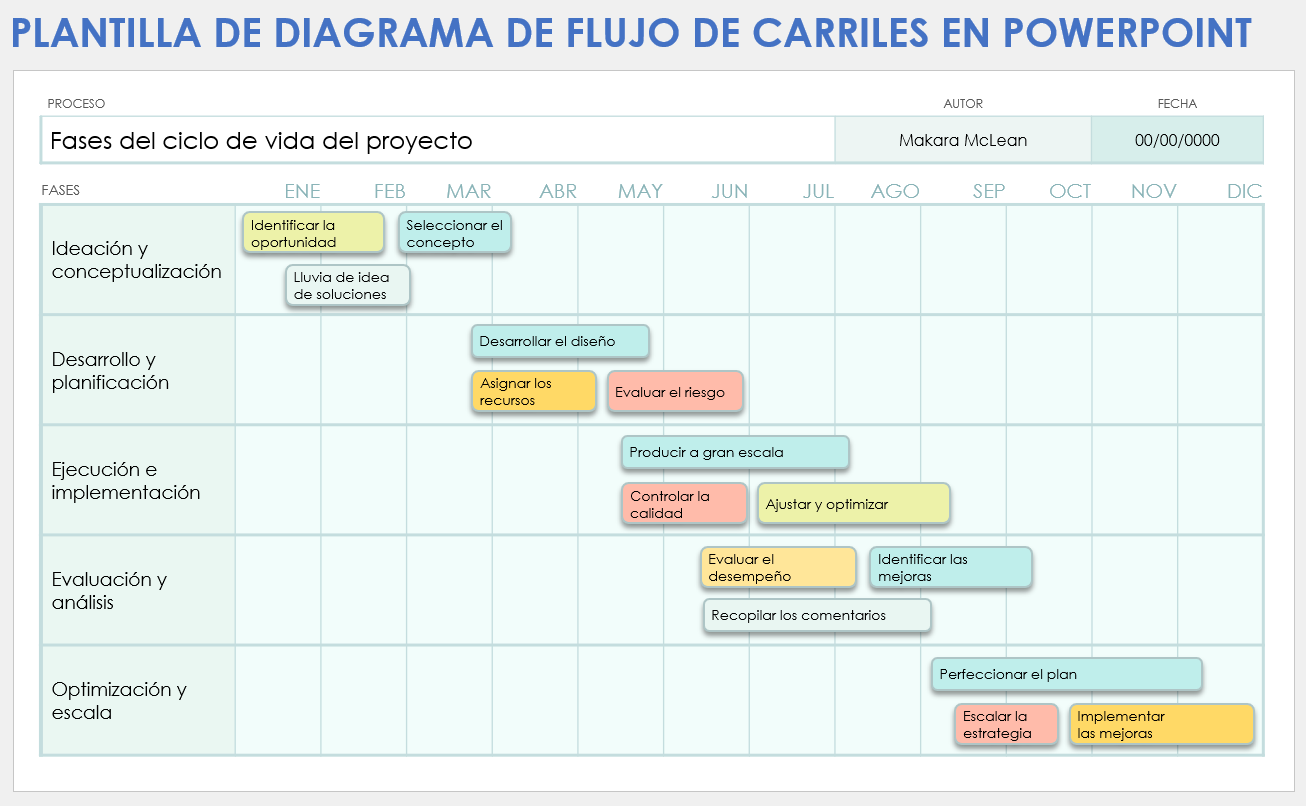Viewport: 1306px width, 806px height.
Task: Select the 'Seleccionar el concepto' task box
Action: click(455, 232)
